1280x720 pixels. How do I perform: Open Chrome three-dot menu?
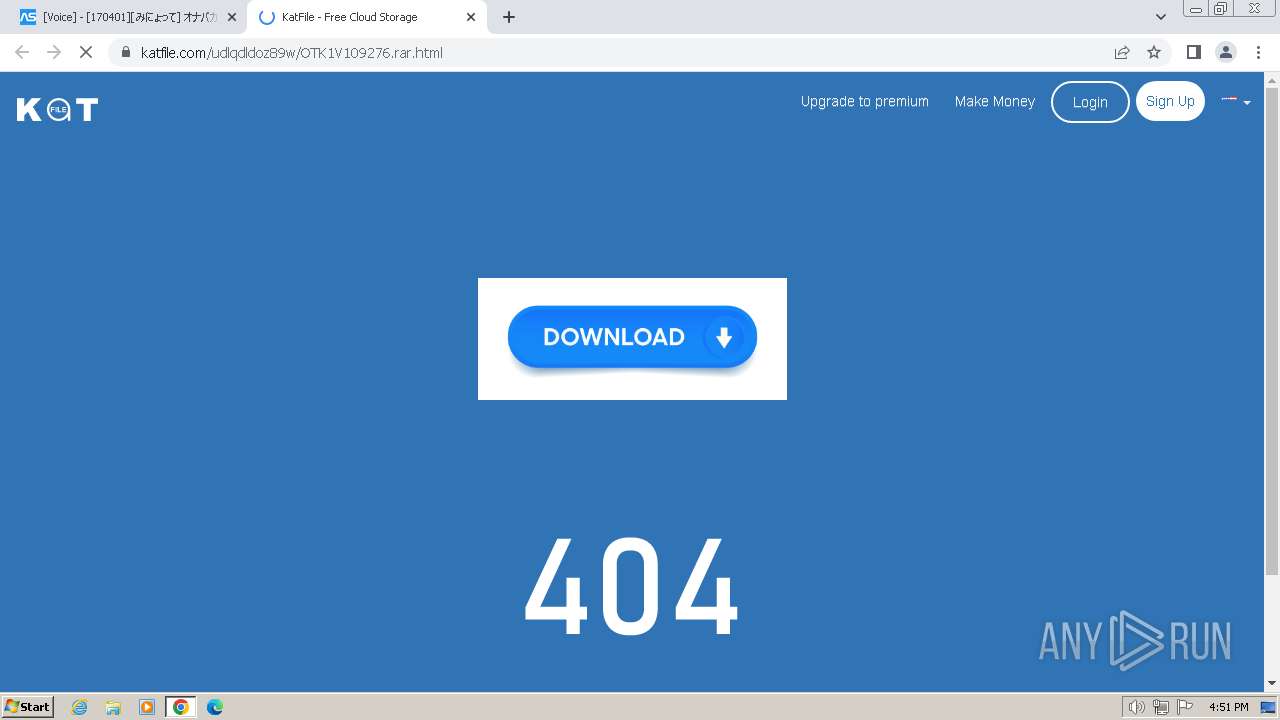click(1257, 52)
